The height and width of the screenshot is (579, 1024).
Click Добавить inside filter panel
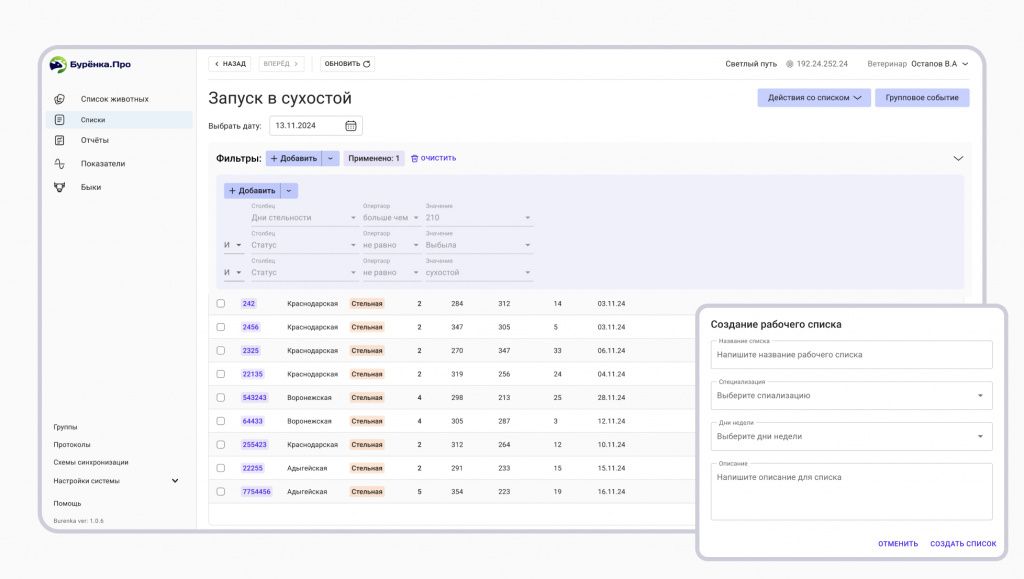(x=252, y=191)
